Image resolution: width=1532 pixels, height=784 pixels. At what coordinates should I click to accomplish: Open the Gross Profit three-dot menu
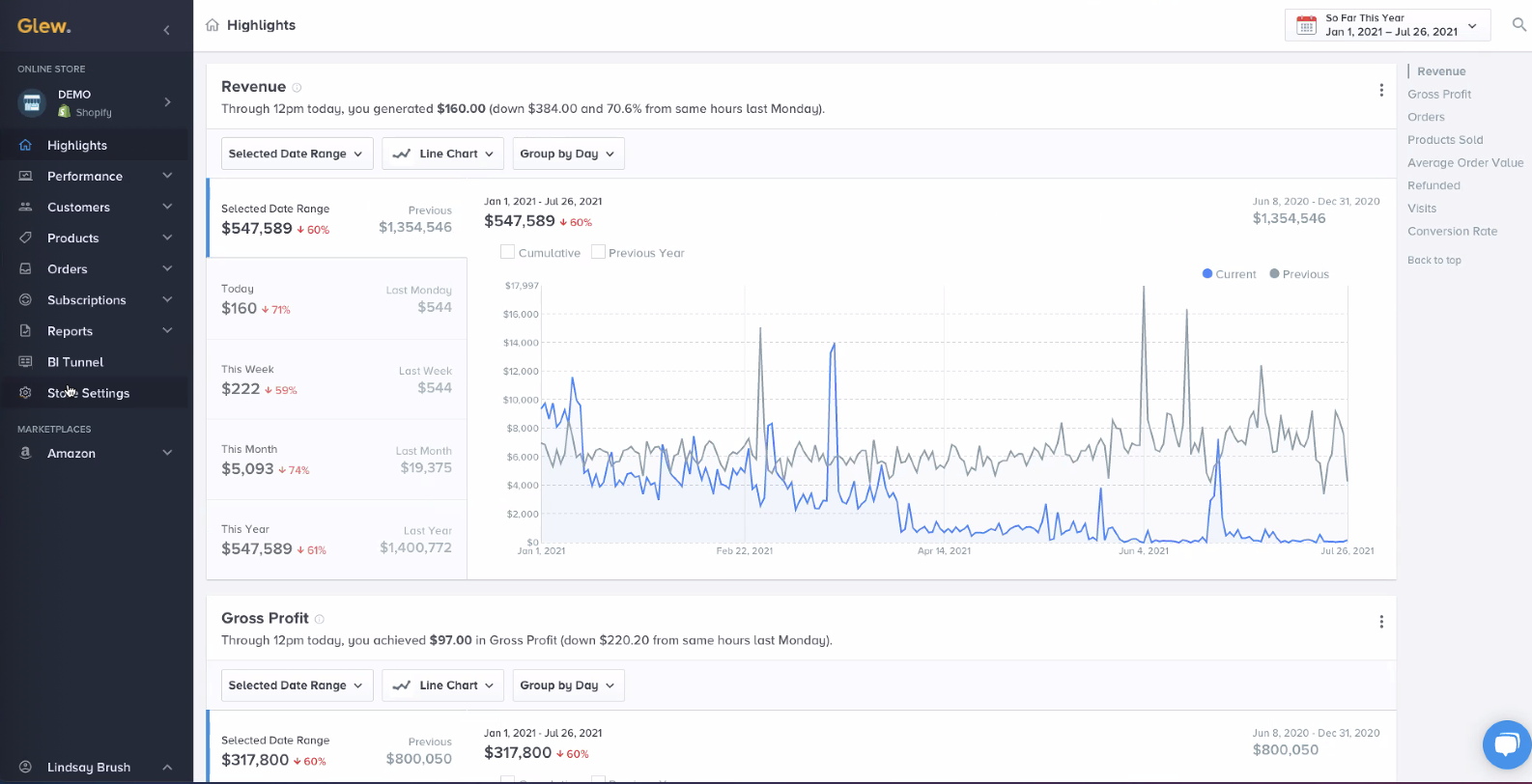(1381, 622)
